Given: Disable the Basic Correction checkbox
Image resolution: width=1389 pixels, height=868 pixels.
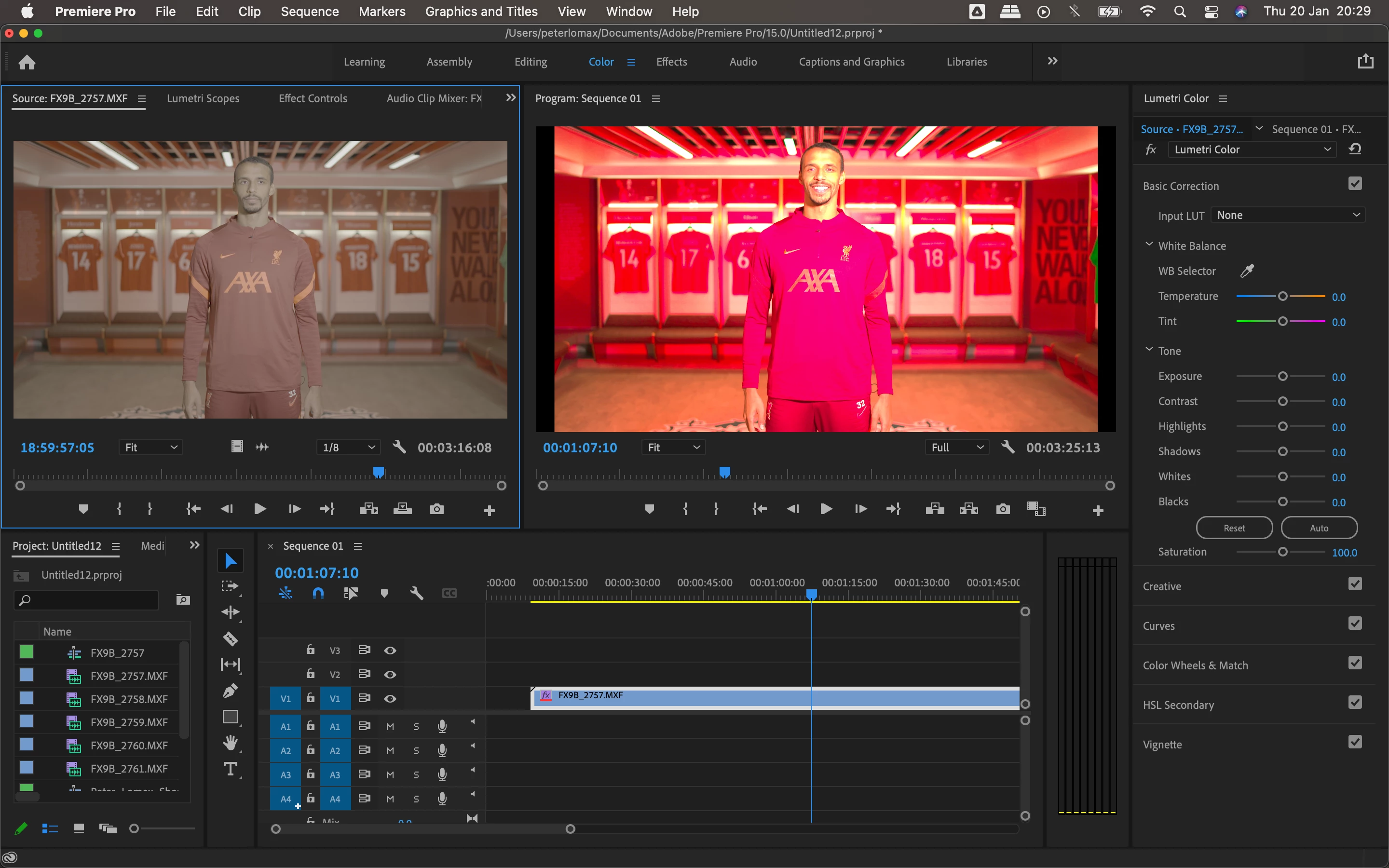Looking at the screenshot, I should pyautogui.click(x=1355, y=184).
